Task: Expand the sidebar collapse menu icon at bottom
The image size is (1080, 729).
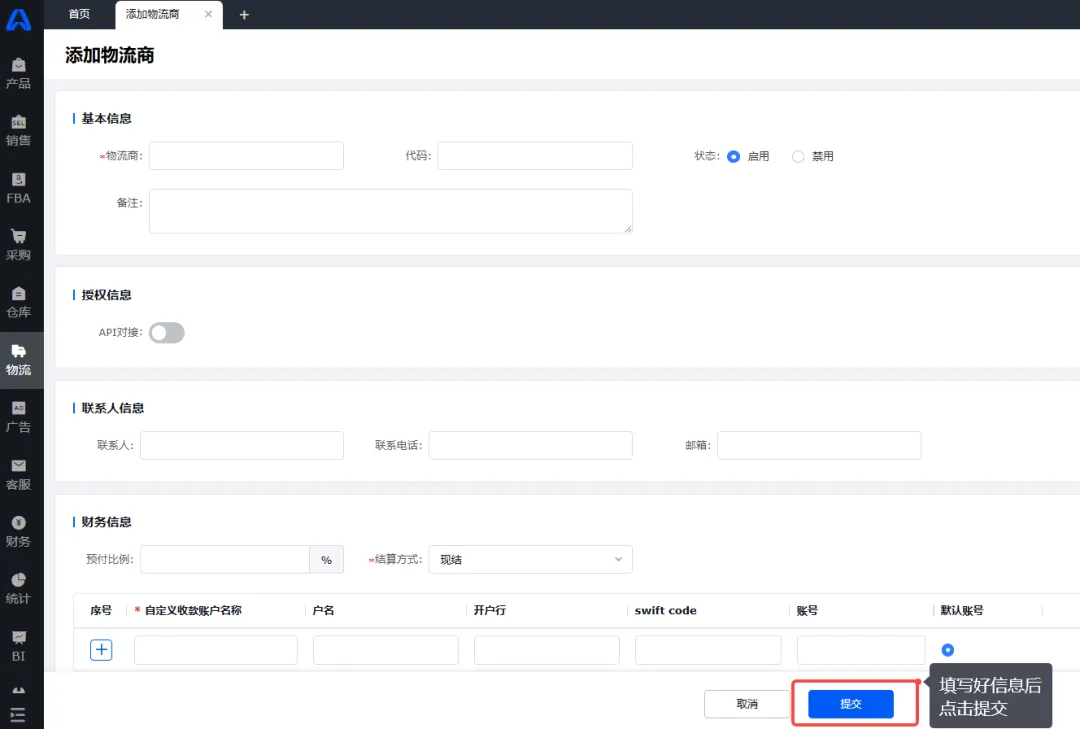Action: (18, 714)
